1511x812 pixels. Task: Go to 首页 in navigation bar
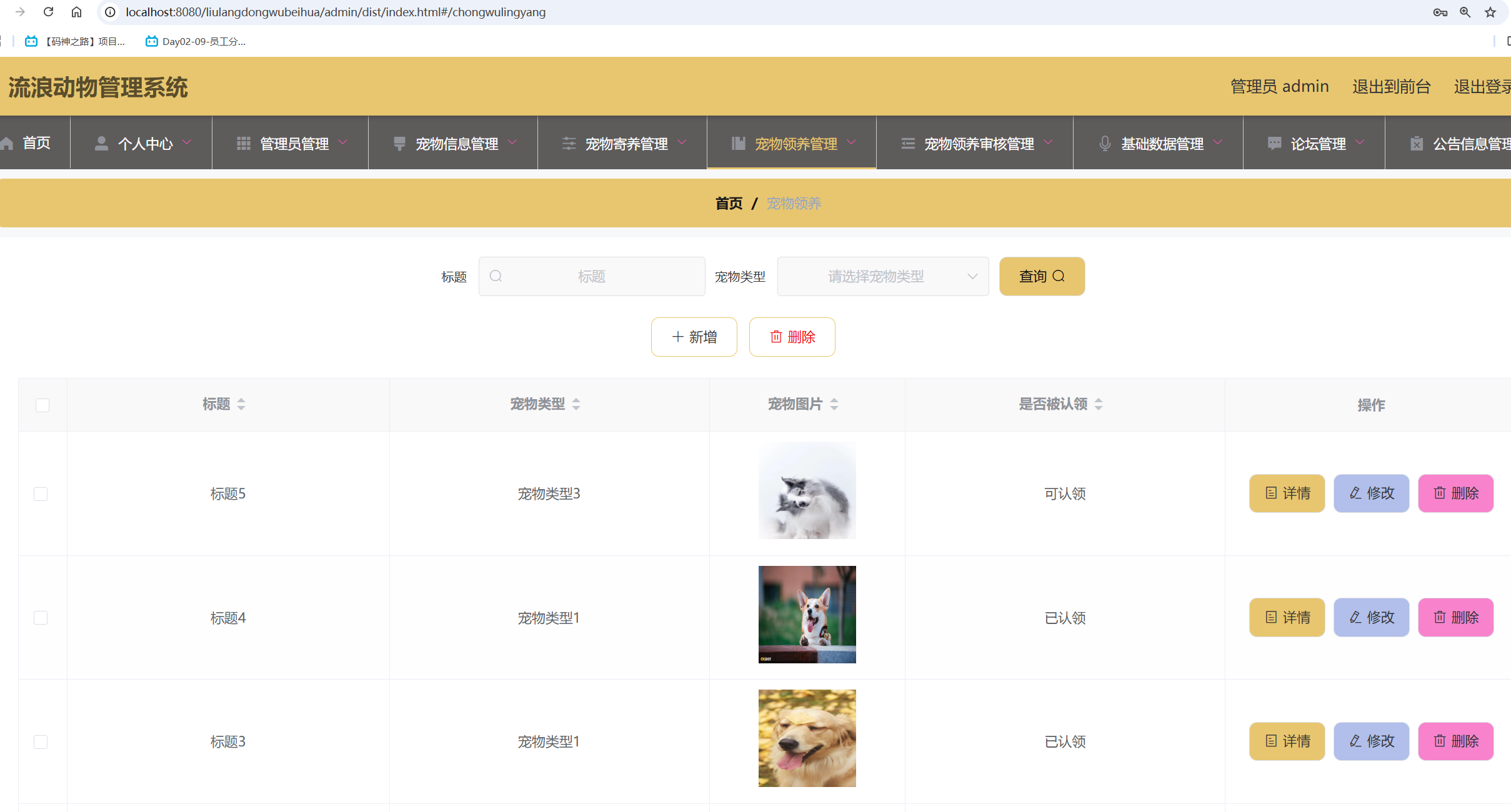pyautogui.click(x=26, y=143)
